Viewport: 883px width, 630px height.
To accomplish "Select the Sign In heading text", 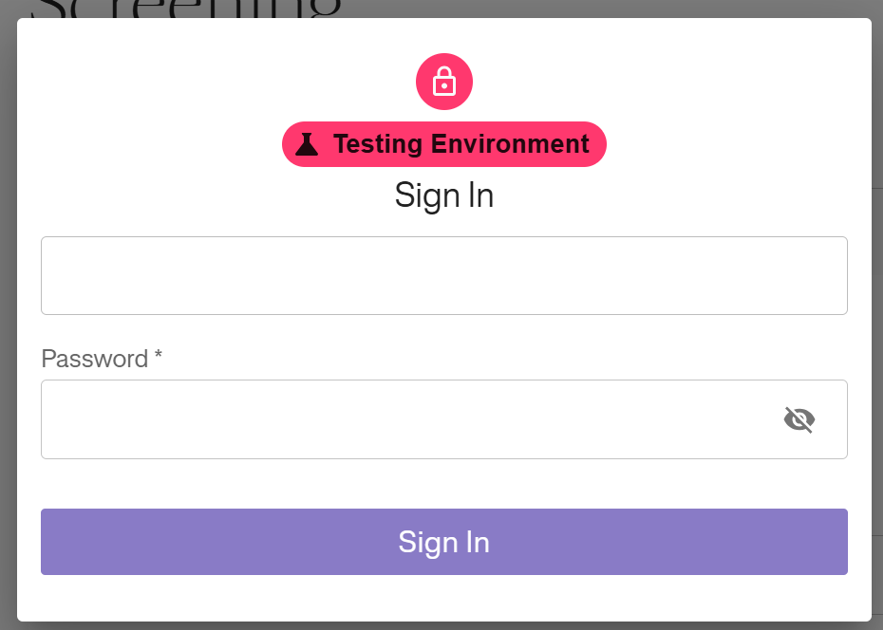I will (444, 195).
